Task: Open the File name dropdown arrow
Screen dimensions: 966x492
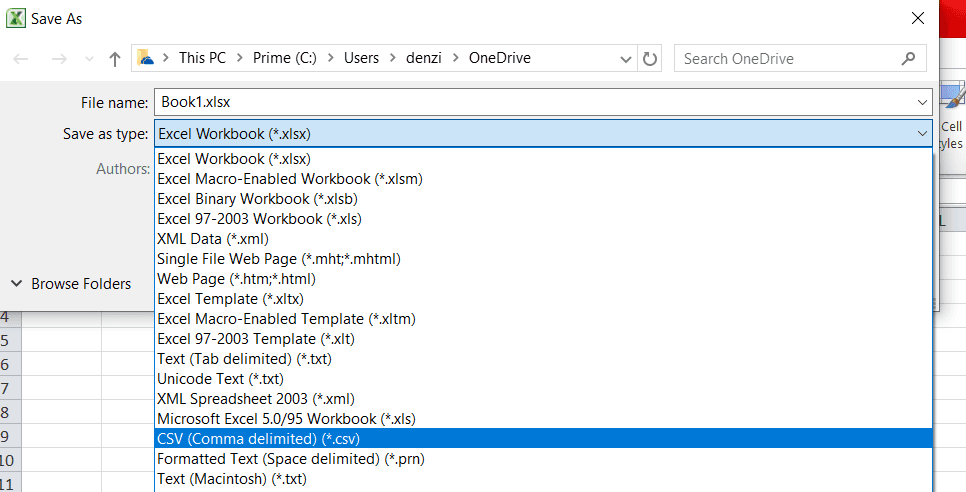Action: click(x=922, y=102)
